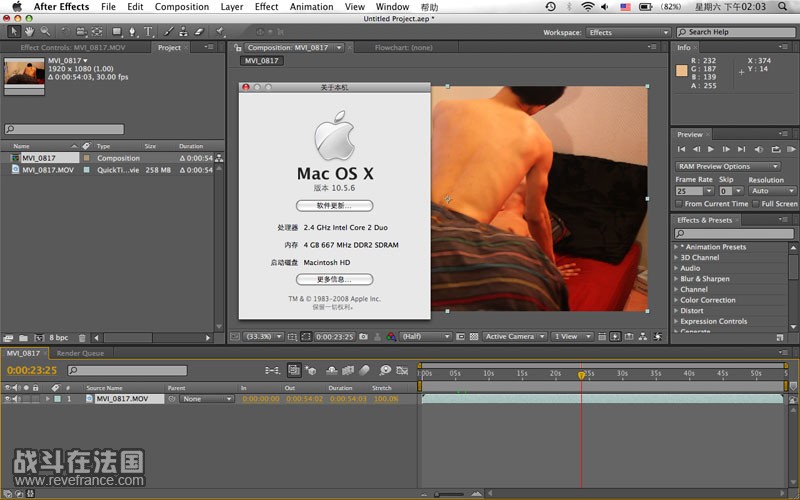Toggle Frame Blending enable icon in timeline
Viewport: 800px width, 500px height.
tap(348, 370)
